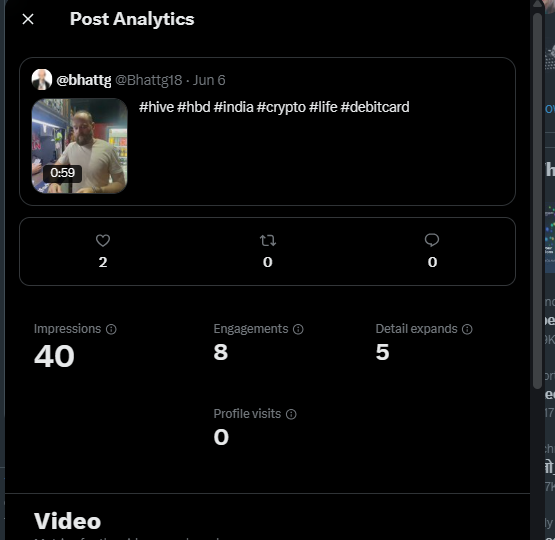Click the @bhattg display name
This screenshot has height=540, width=555.
point(84,80)
